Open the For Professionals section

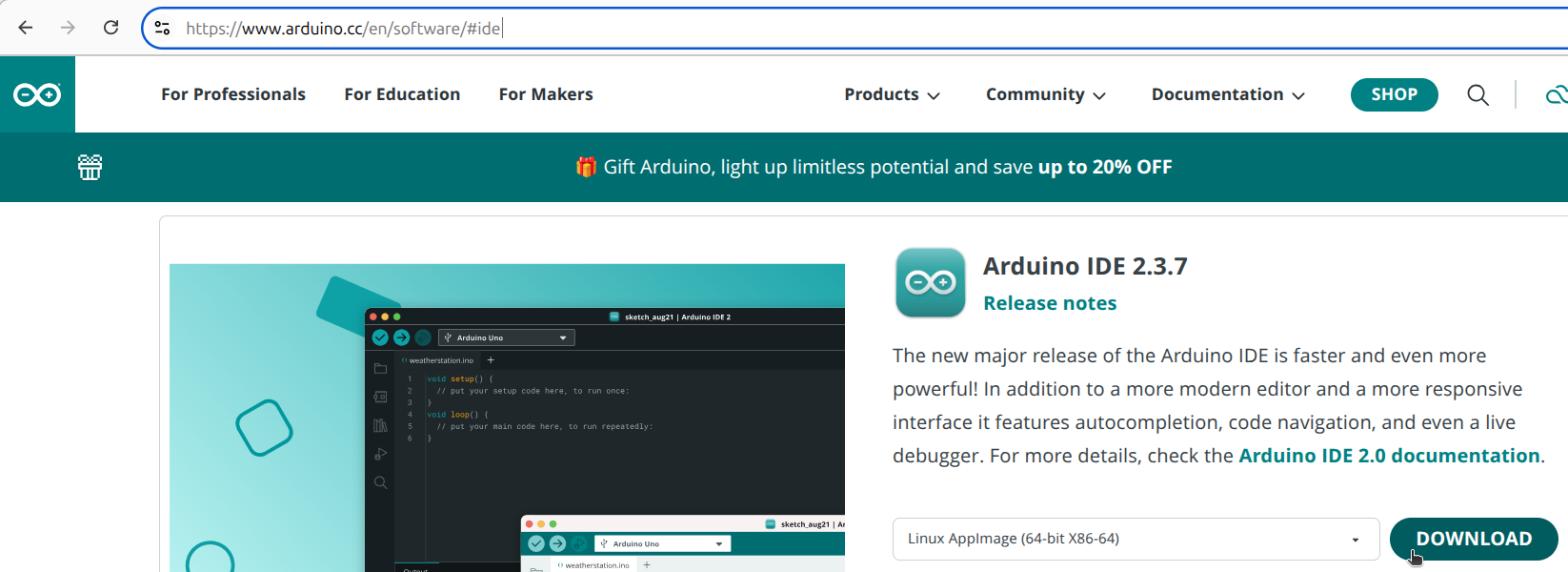(233, 94)
